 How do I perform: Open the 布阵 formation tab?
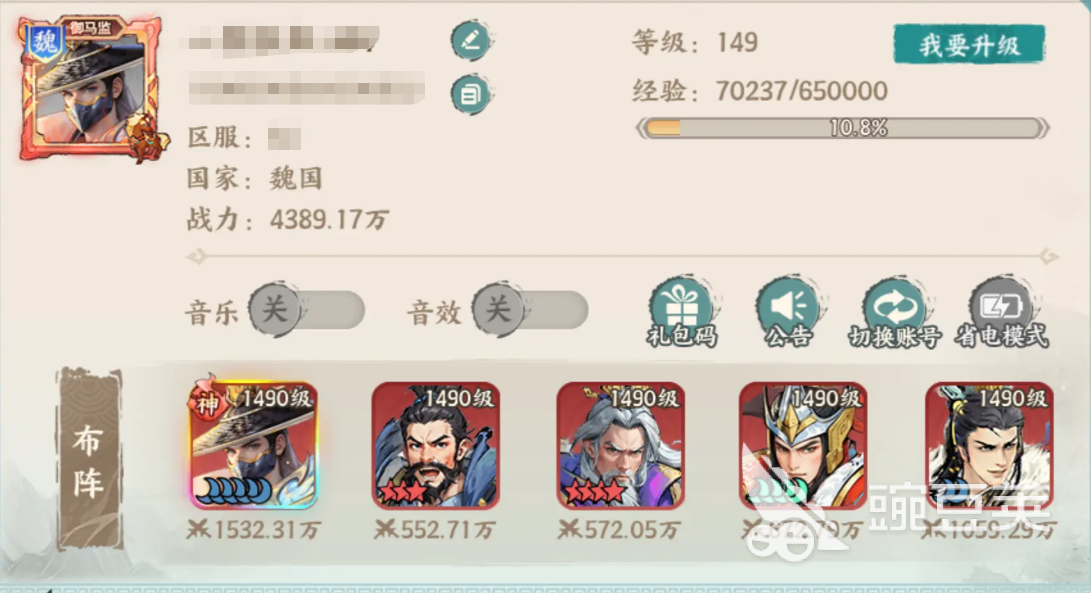tap(89, 459)
